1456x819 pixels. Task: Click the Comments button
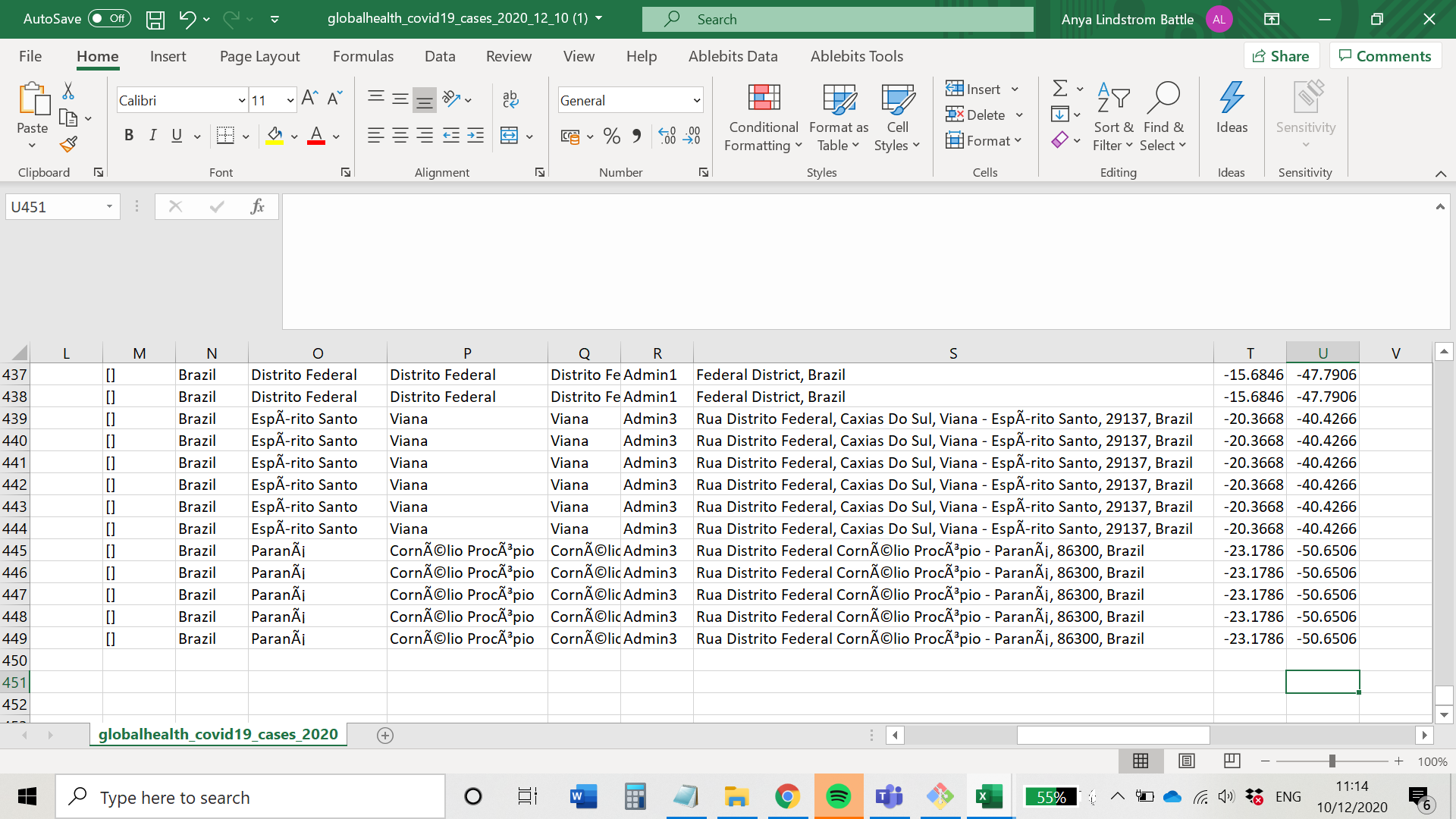coord(1385,56)
